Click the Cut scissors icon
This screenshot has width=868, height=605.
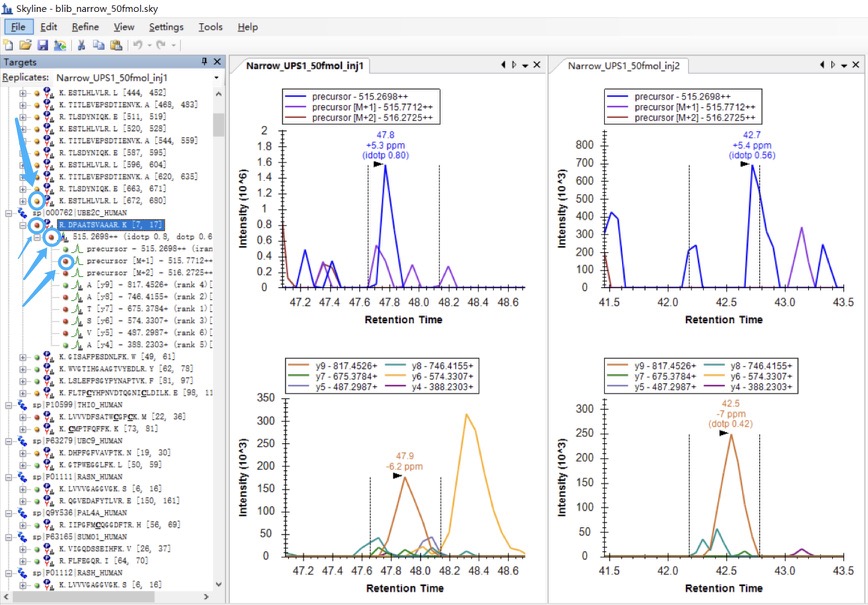point(82,45)
